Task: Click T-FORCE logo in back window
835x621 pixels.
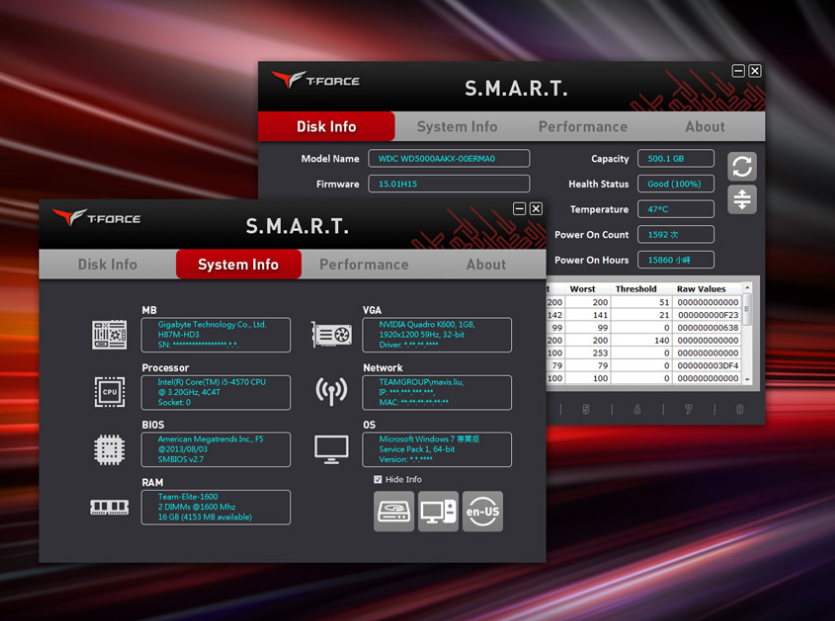Action: (x=315, y=80)
